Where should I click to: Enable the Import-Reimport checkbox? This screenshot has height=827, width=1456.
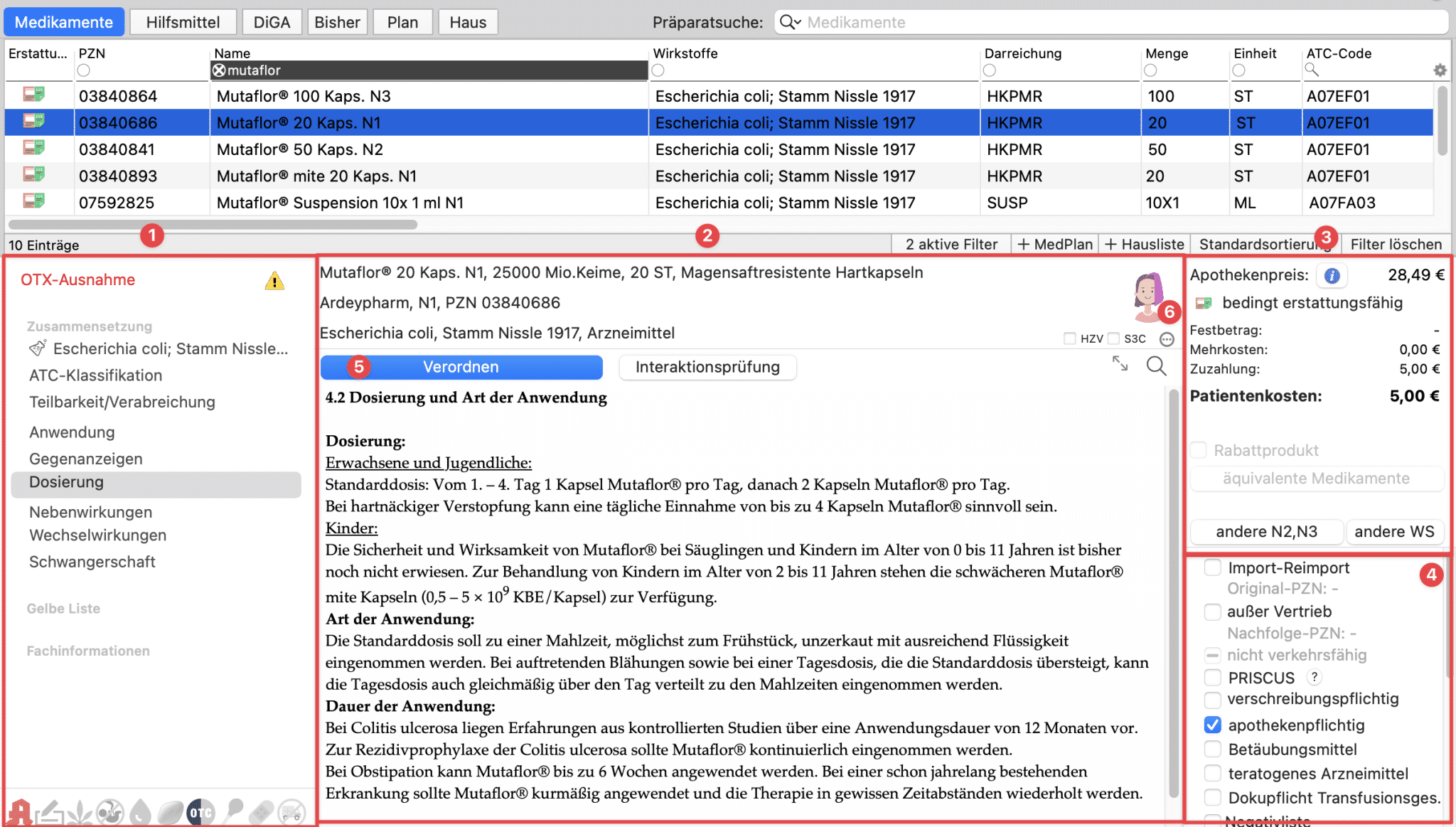point(1213,567)
